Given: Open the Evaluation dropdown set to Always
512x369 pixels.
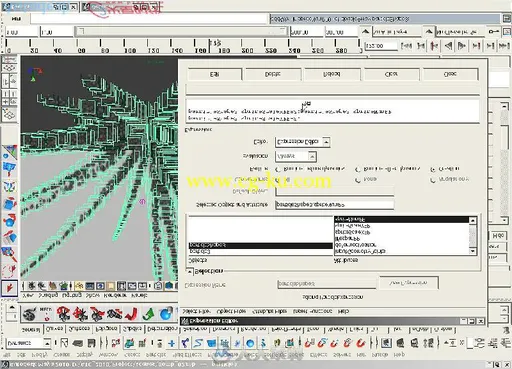Looking at the screenshot, I should [296, 156].
